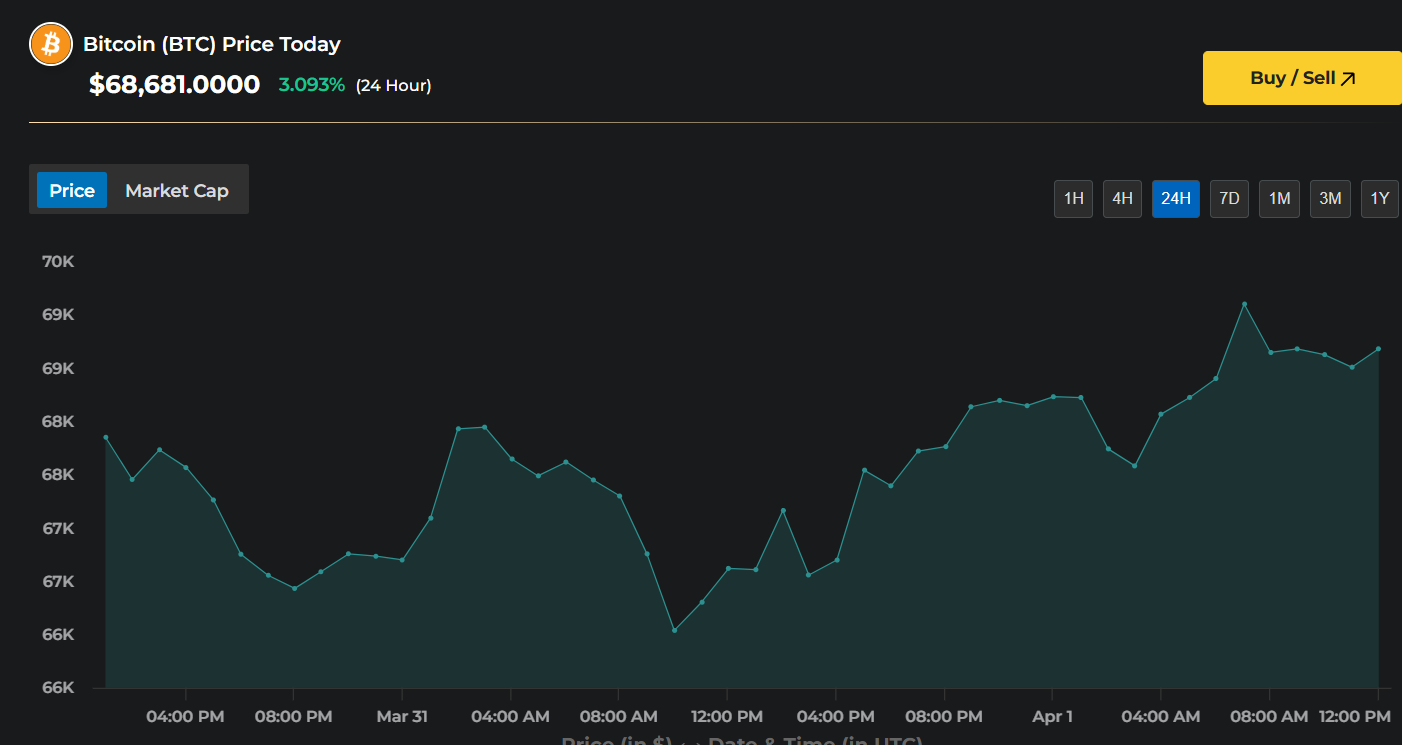Select the 1H timeframe
Image resolution: width=1402 pixels, height=745 pixels.
coord(1073,198)
